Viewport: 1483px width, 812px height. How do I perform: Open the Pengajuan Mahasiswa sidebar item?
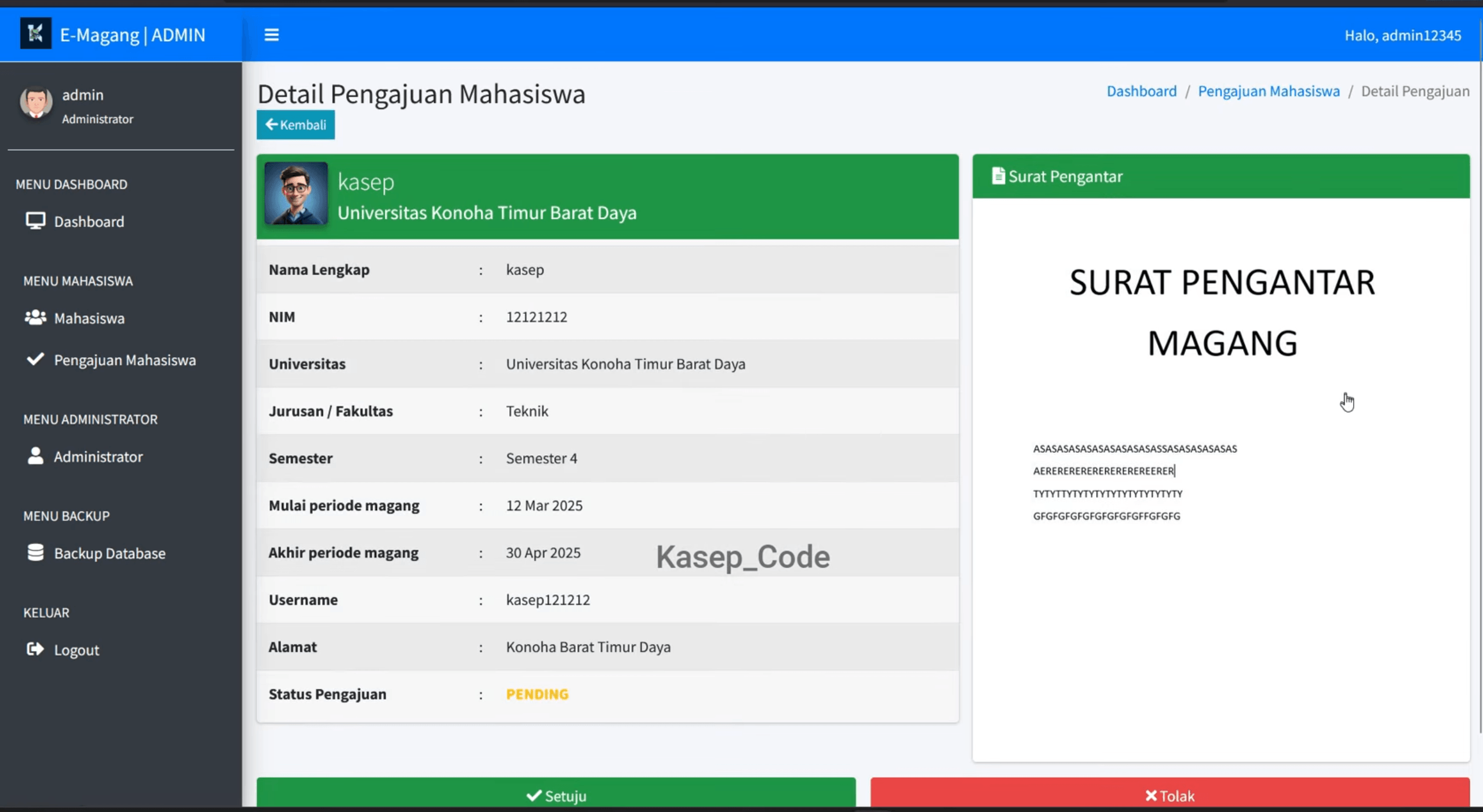(x=121, y=360)
